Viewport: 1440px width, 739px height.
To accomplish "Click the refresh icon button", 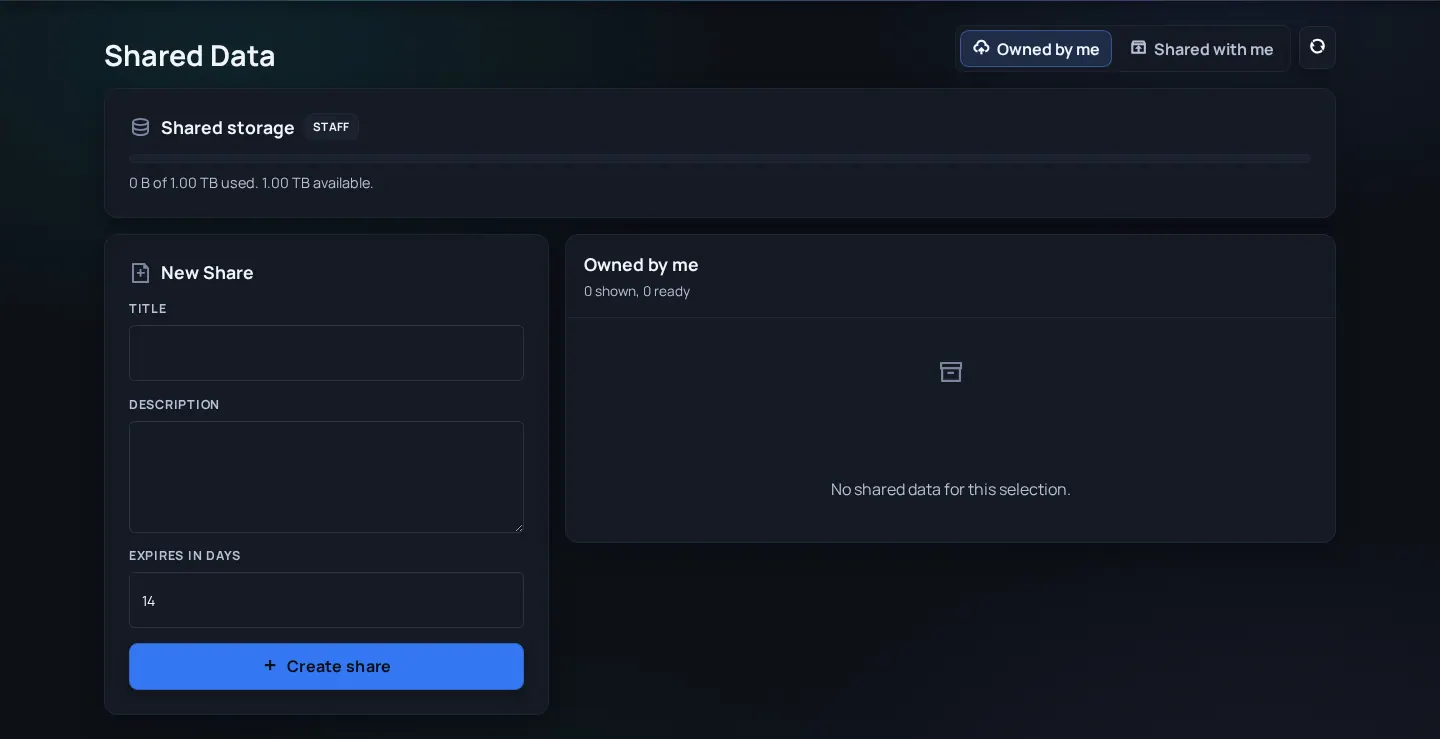I will 1317,47.
